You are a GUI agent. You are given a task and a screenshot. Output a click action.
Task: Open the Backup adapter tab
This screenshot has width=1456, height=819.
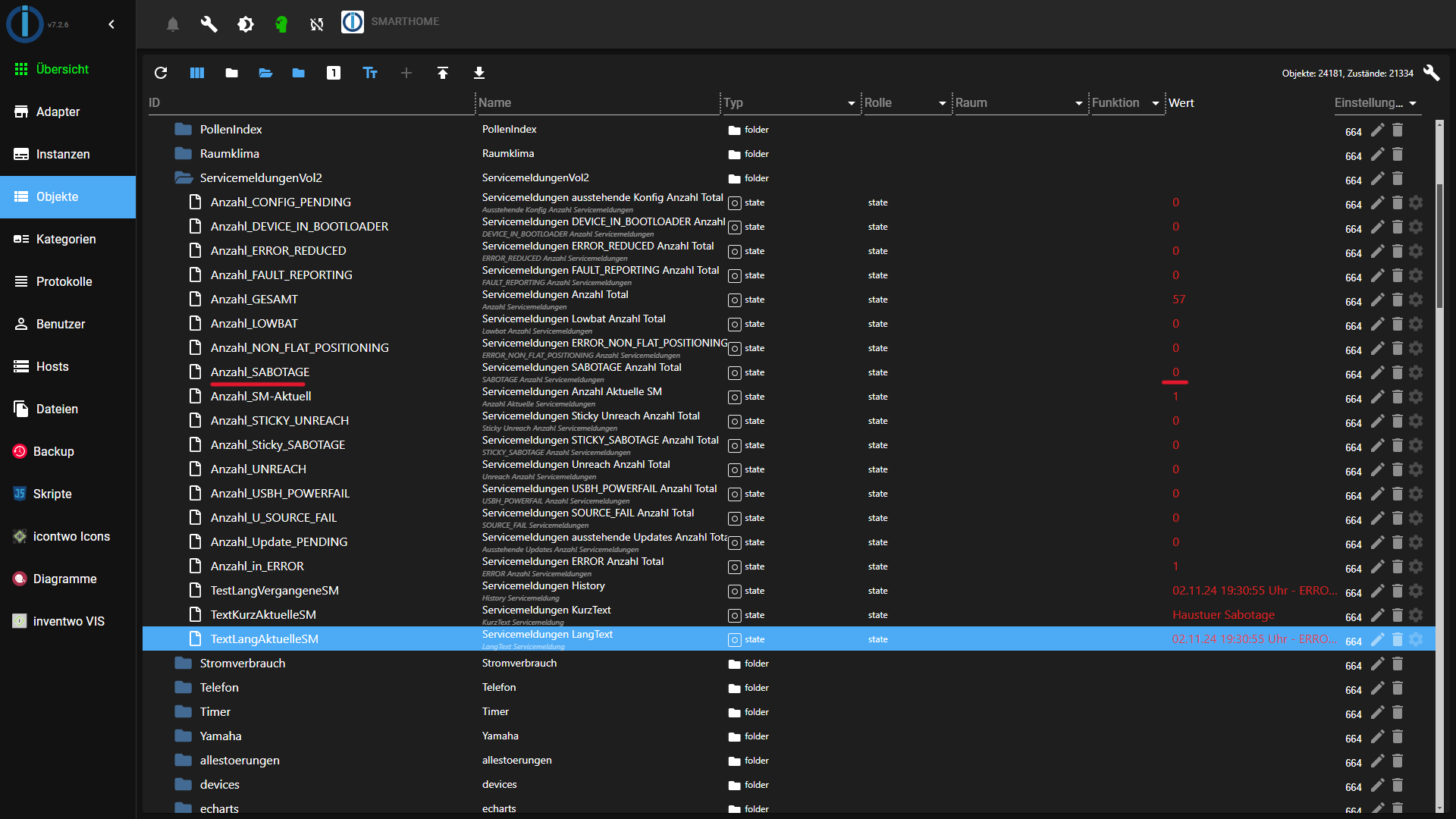pos(68,451)
